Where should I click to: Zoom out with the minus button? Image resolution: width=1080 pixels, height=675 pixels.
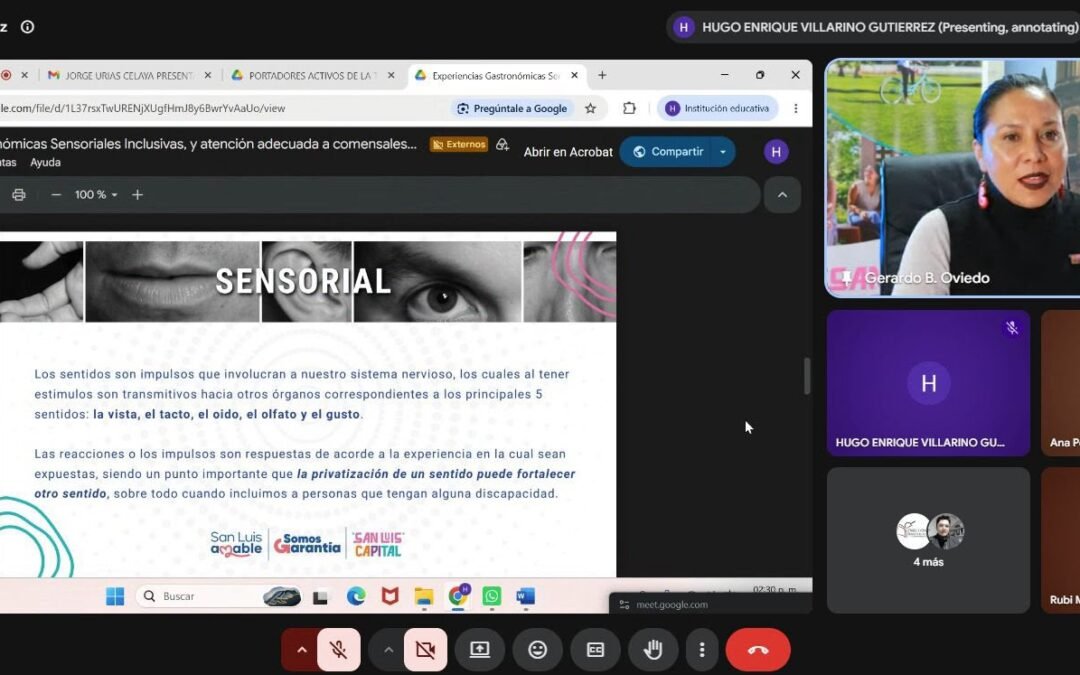pyautogui.click(x=56, y=195)
